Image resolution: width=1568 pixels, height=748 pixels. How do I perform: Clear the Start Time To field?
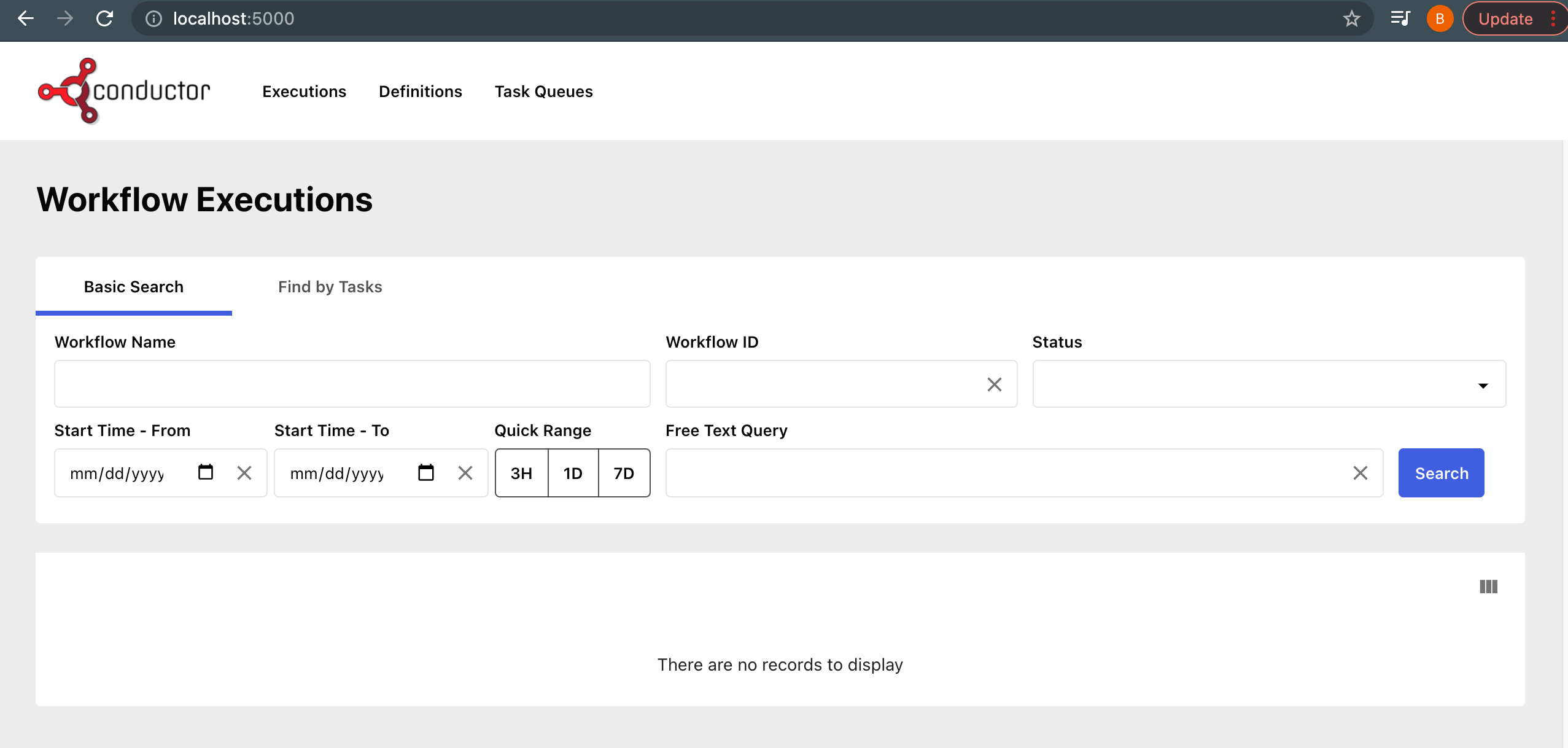pos(465,473)
